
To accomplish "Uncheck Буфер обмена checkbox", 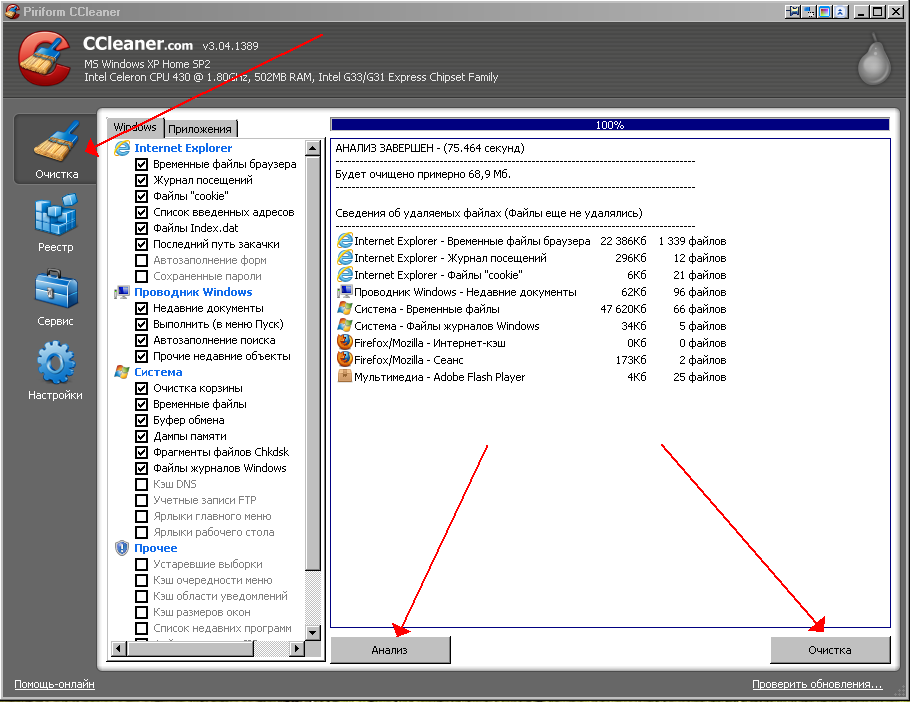I will tap(141, 420).
